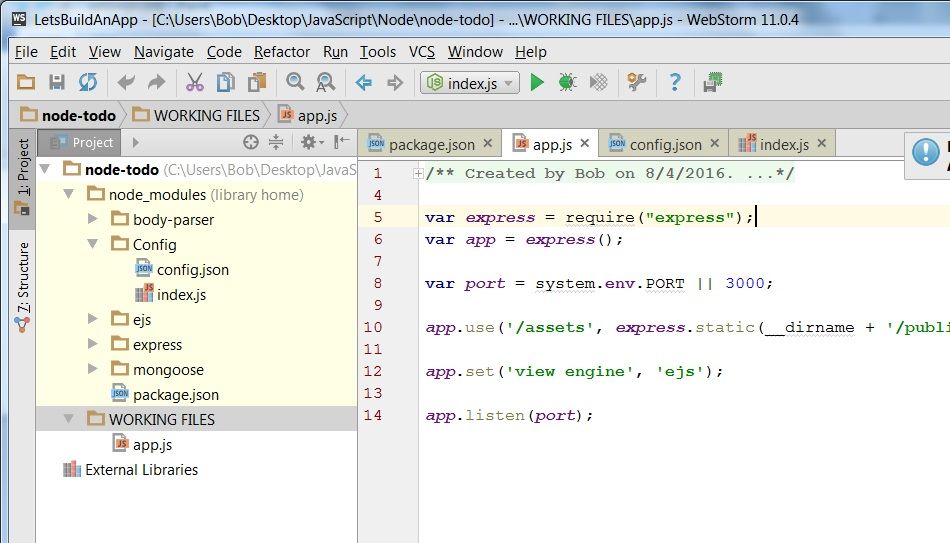The image size is (950, 543).
Task: Click the Save All toolbar icon
Action: coord(57,83)
